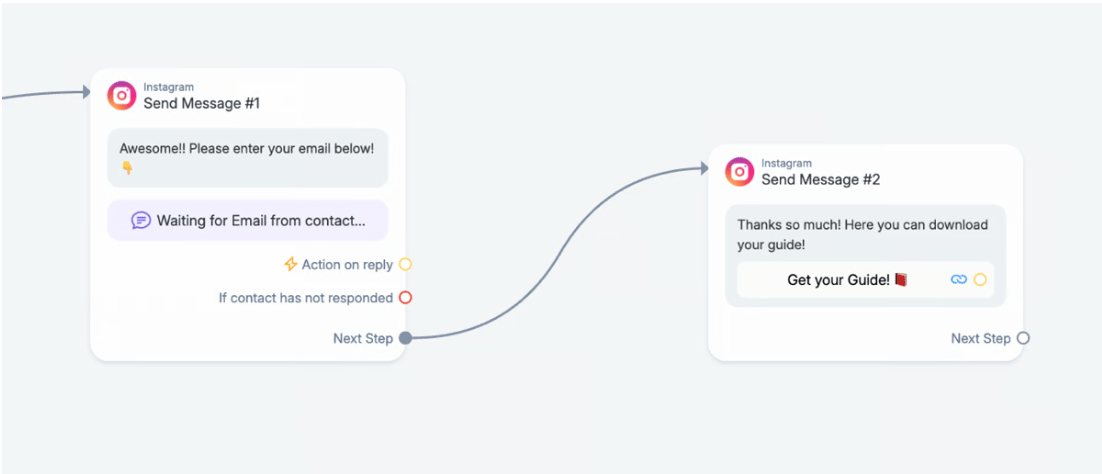Click the empty Next Step connector on Send Message #2
1102x474 pixels.
(1023, 338)
